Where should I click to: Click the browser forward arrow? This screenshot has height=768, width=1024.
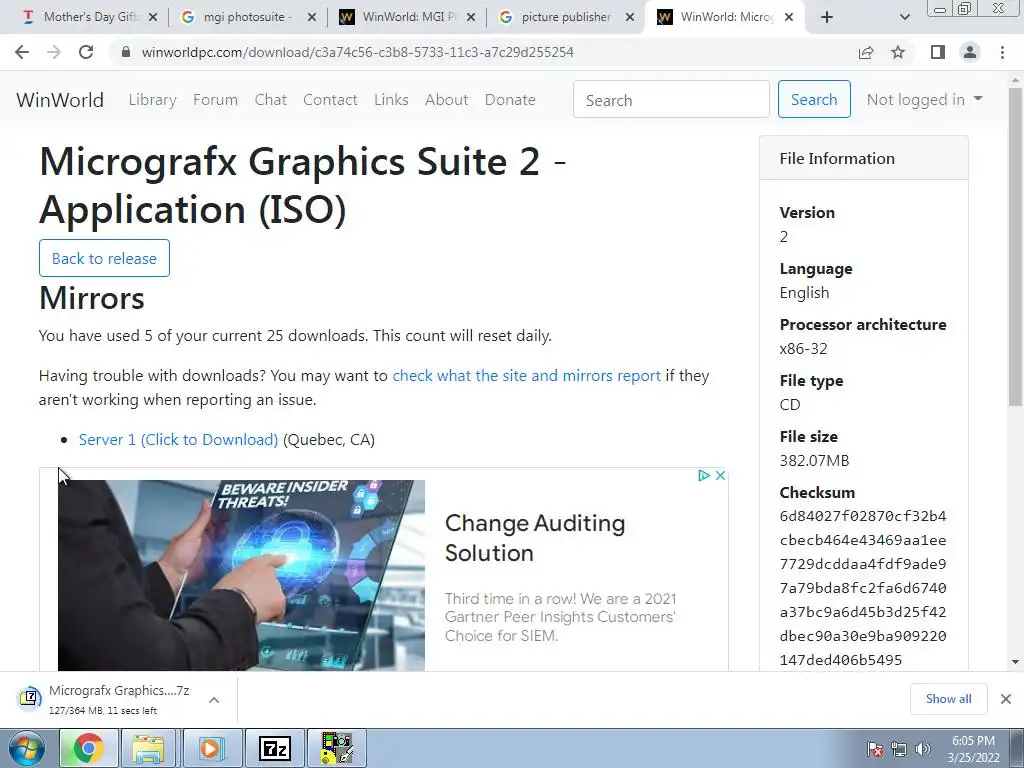pos(54,52)
